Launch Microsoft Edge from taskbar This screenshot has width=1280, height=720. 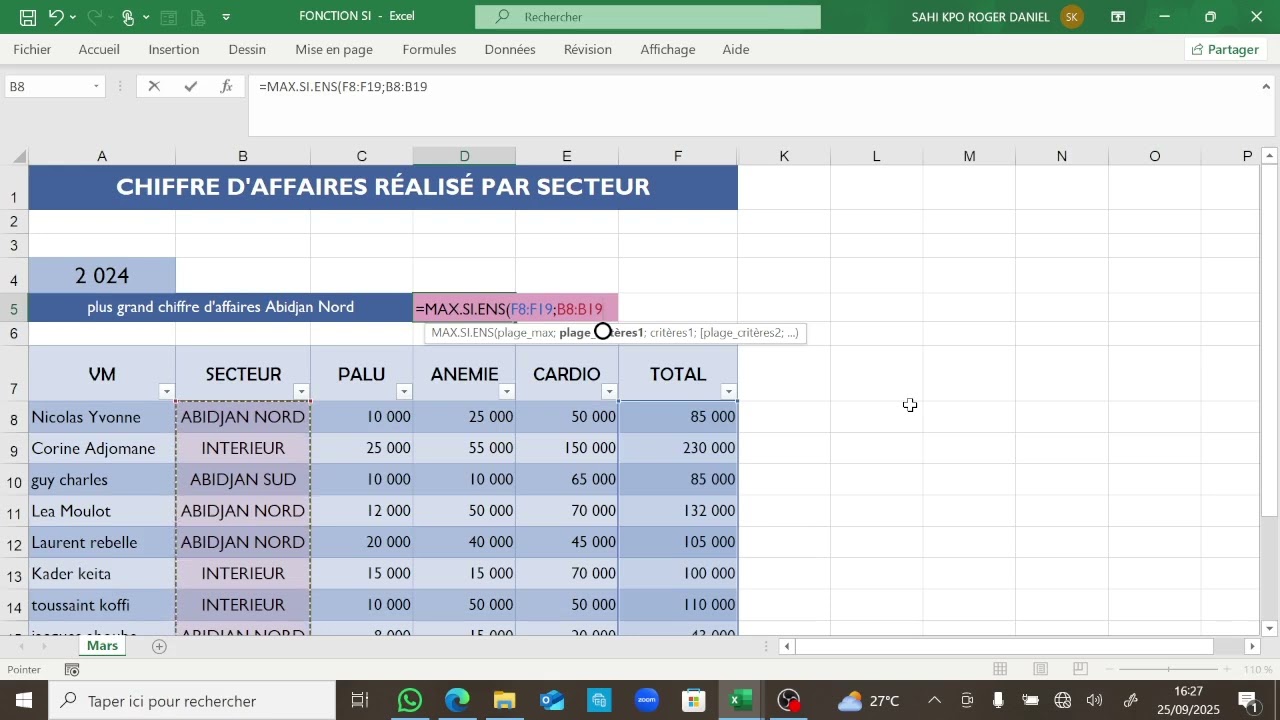click(x=457, y=701)
